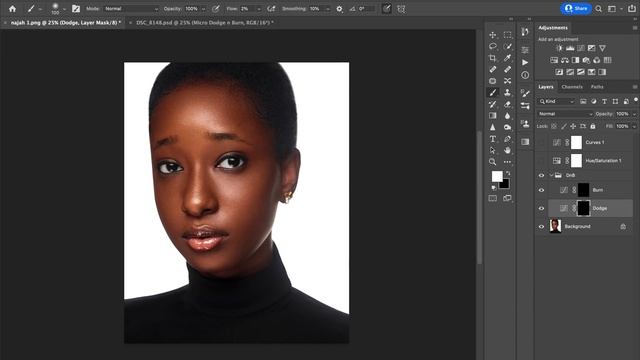Select the Path Selection tool
The width and height of the screenshot is (640, 360).
pyautogui.click(x=493, y=151)
